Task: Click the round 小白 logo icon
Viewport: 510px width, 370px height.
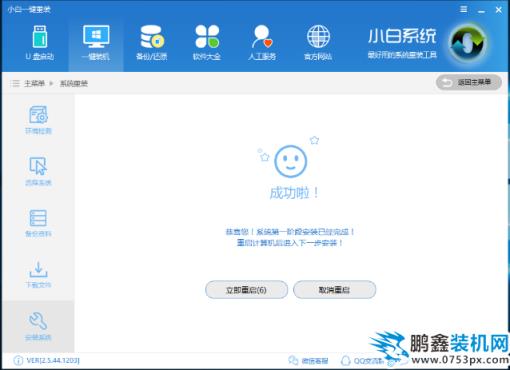Action: [x=468, y=43]
